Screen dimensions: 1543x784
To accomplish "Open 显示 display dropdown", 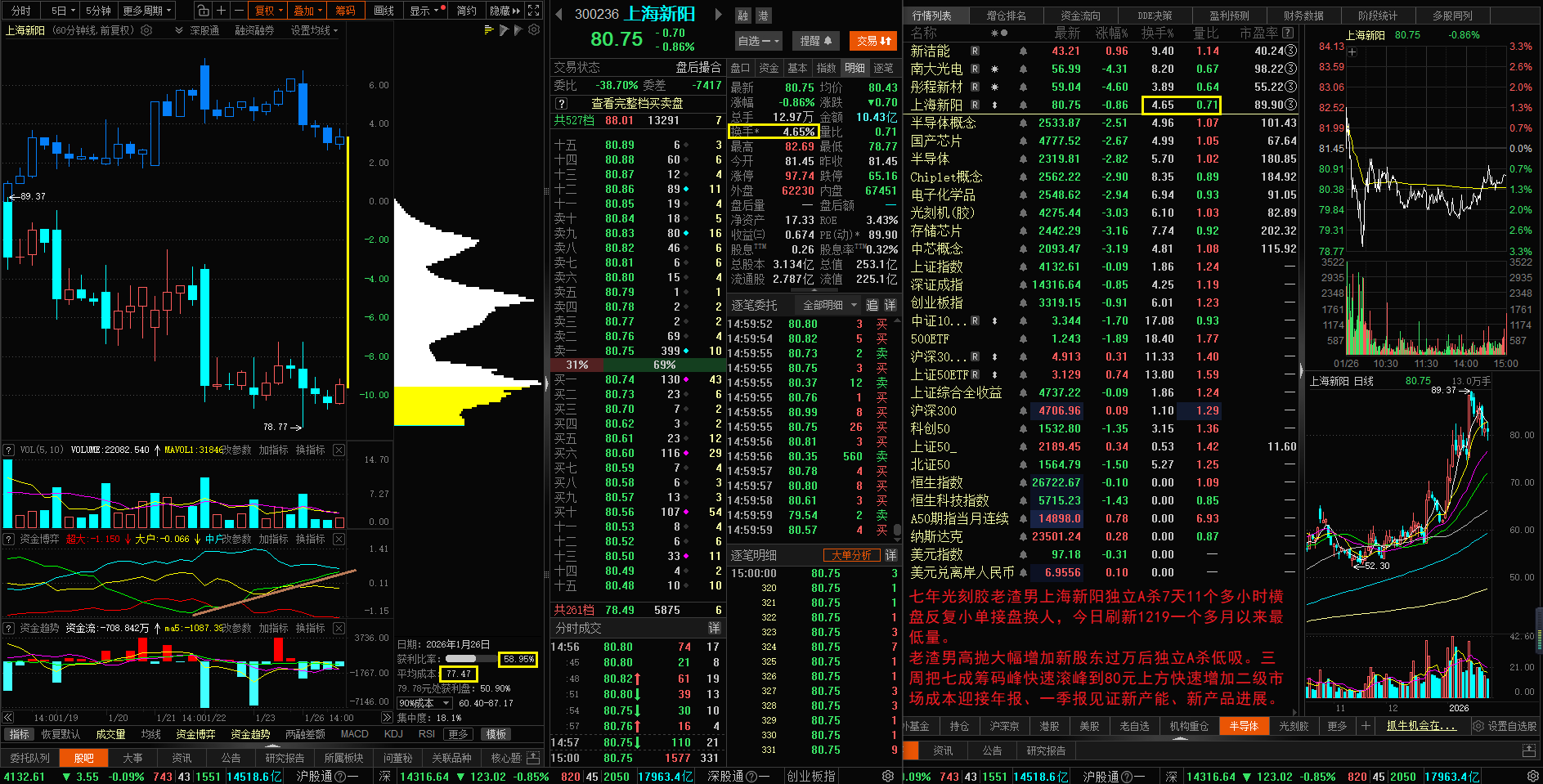I will pyautogui.click(x=424, y=11).
